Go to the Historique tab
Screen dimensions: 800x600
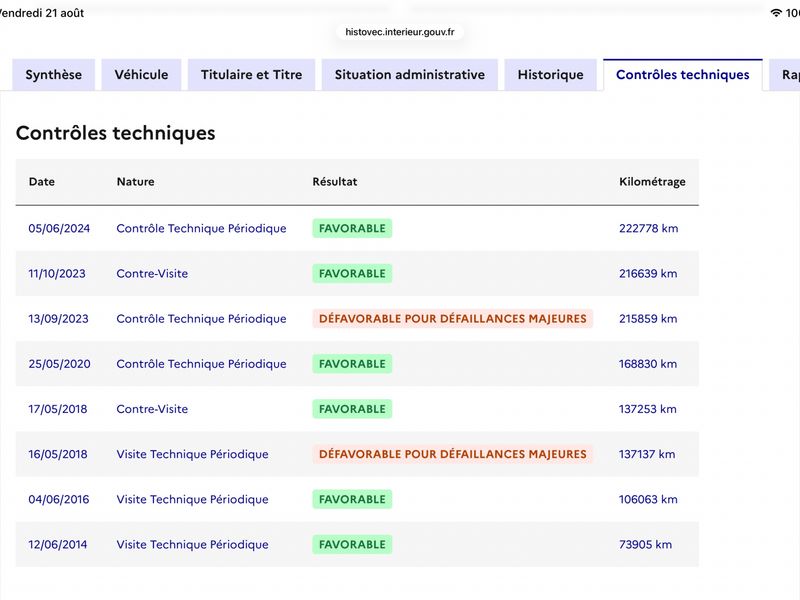(x=551, y=74)
